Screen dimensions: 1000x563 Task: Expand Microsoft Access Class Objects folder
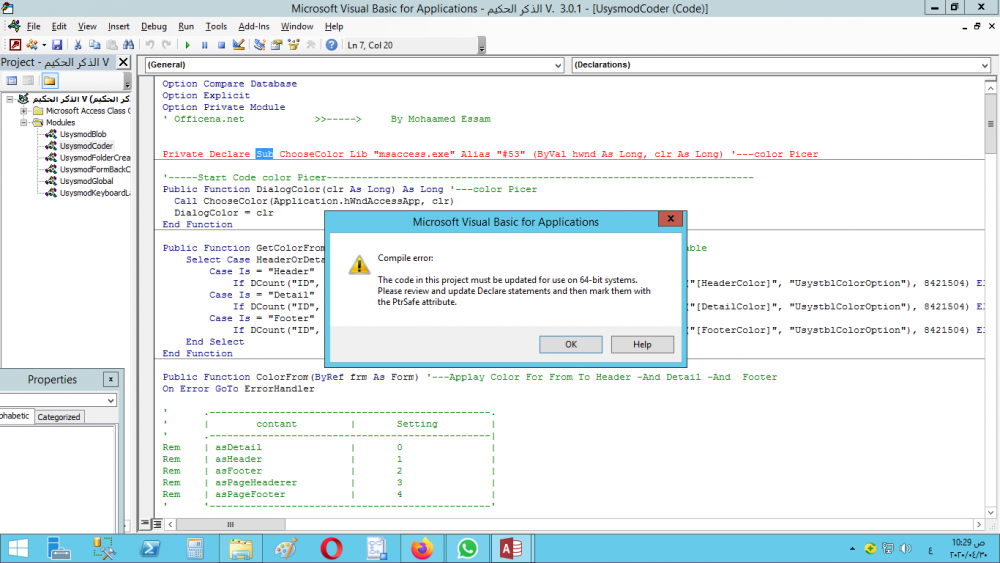coord(24,110)
